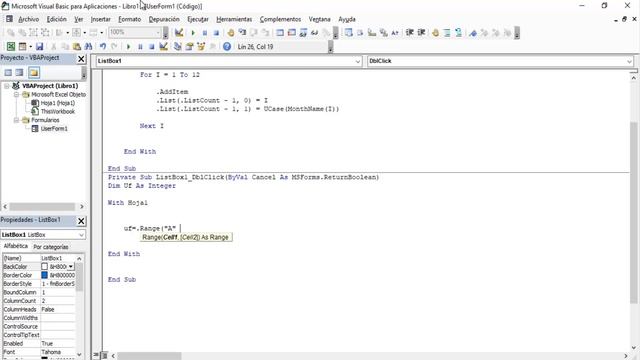Image resolution: width=640 pixels, height=360 pixels.
Task: Click View Object icon in Project panel
Action: point(20,73)
